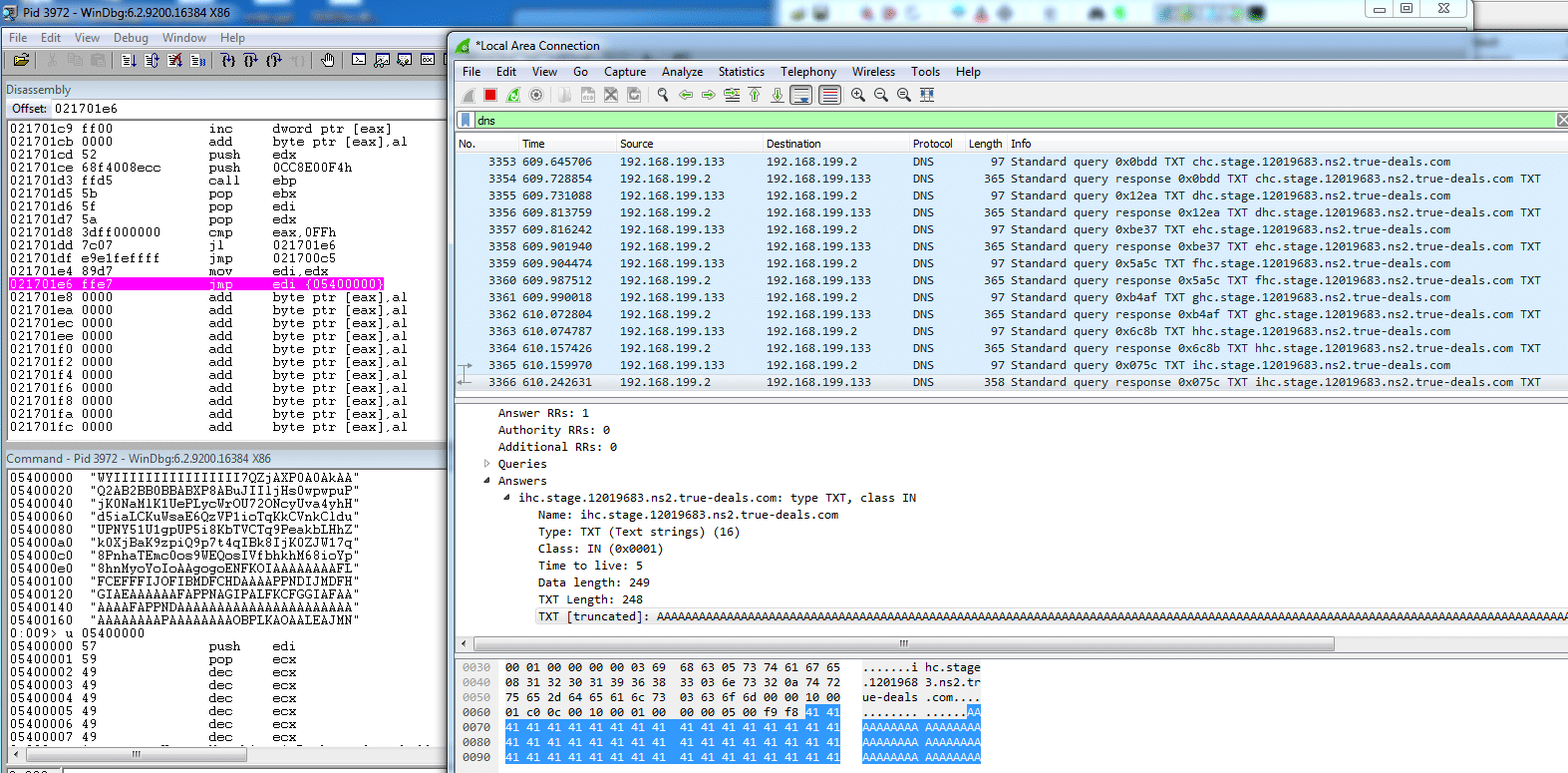Open WinDbg Watch window icon

tap(382, 60)
